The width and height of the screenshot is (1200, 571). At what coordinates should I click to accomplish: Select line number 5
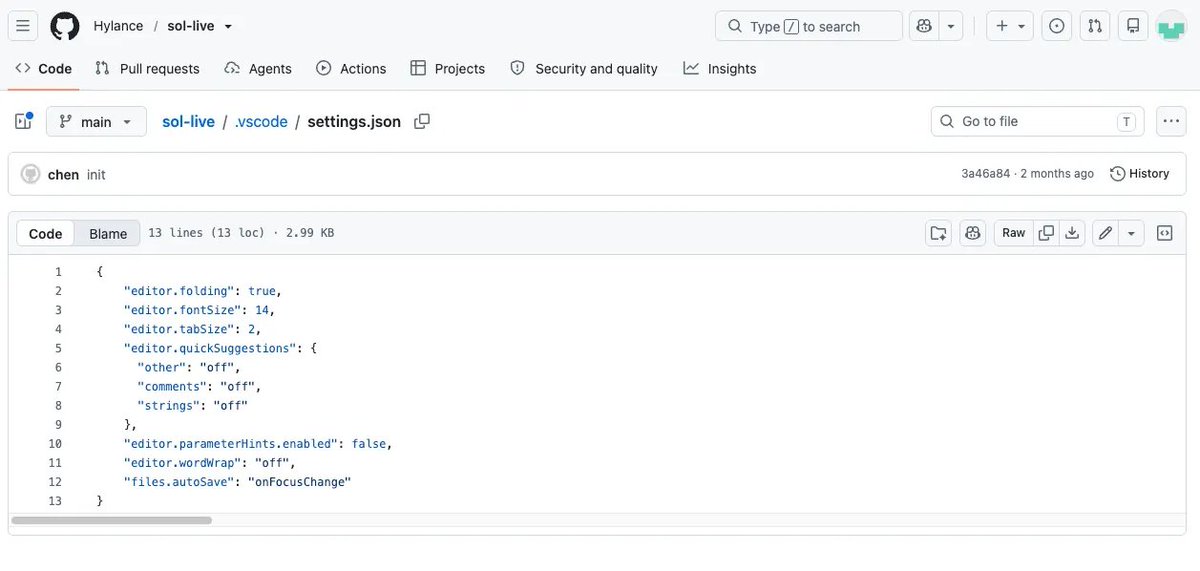click(58, 348)
